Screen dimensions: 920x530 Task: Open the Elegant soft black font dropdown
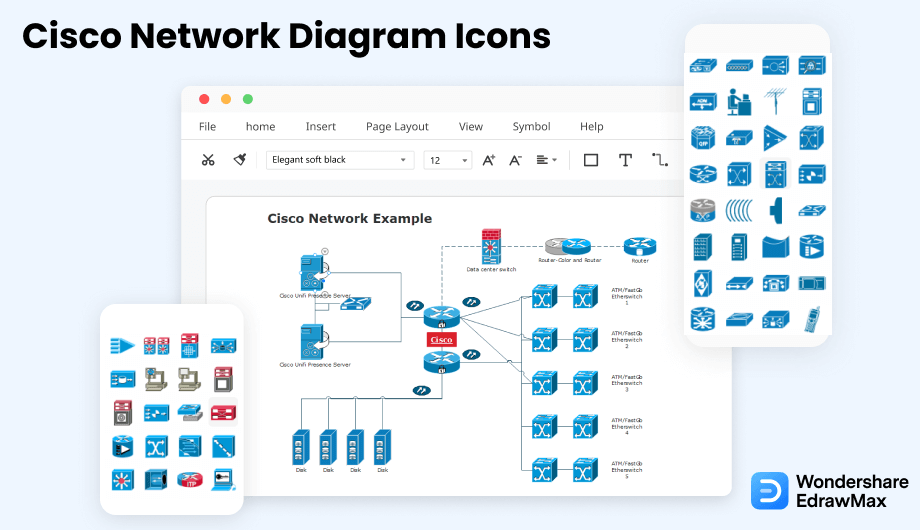(x=340, y=160)
